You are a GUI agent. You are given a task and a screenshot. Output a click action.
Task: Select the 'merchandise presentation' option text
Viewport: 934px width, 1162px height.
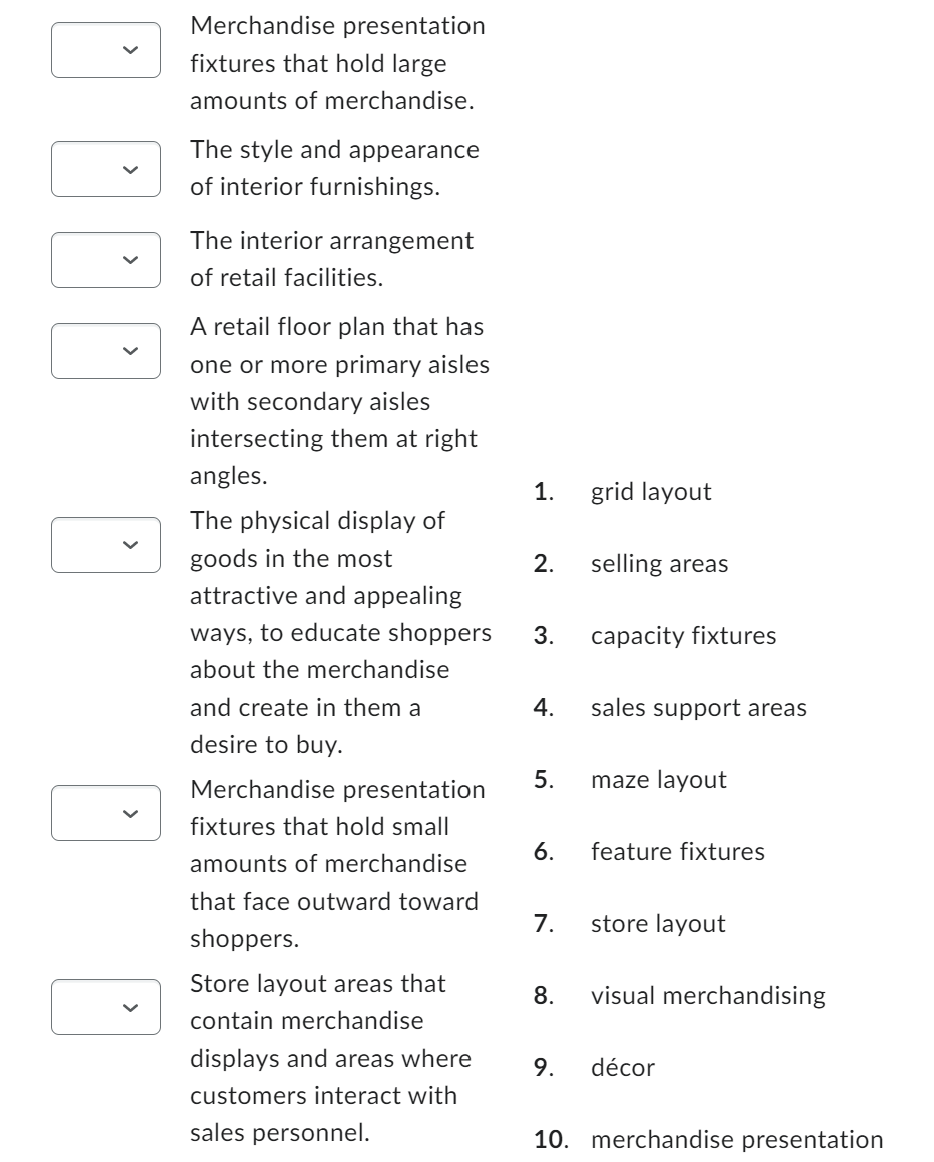tap(737, 1140)
